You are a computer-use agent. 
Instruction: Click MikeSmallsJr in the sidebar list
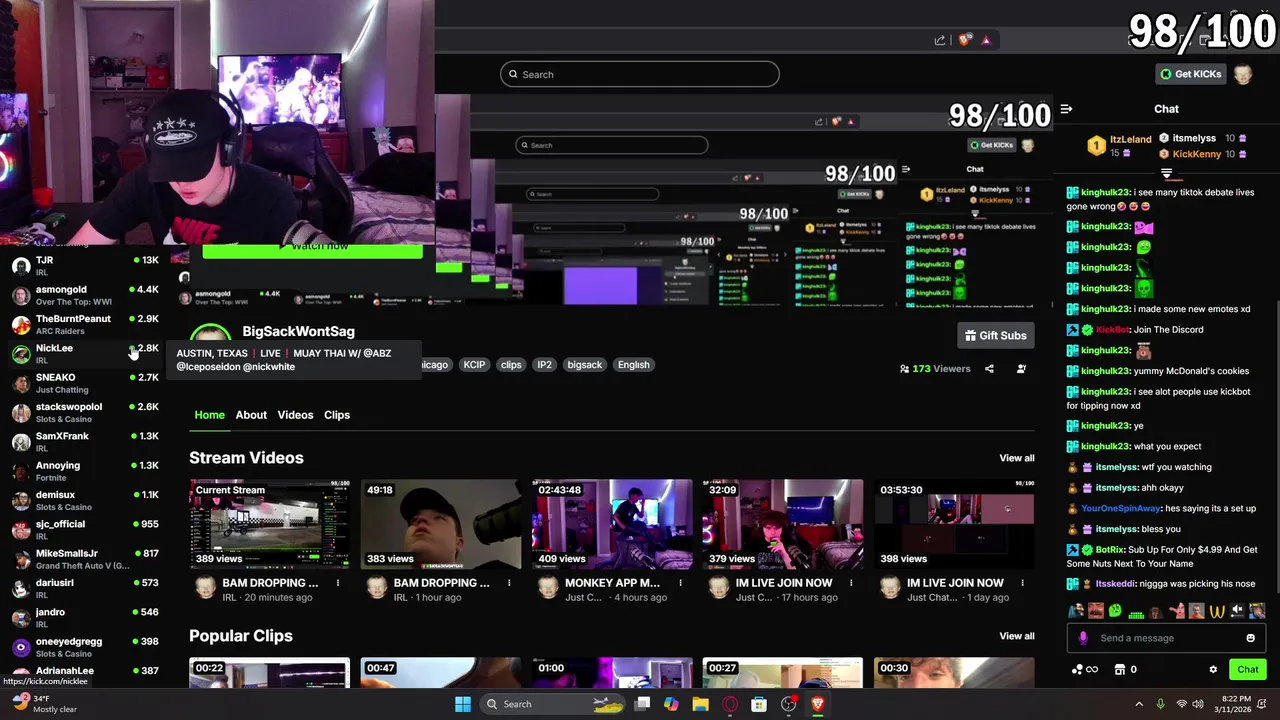85,559
